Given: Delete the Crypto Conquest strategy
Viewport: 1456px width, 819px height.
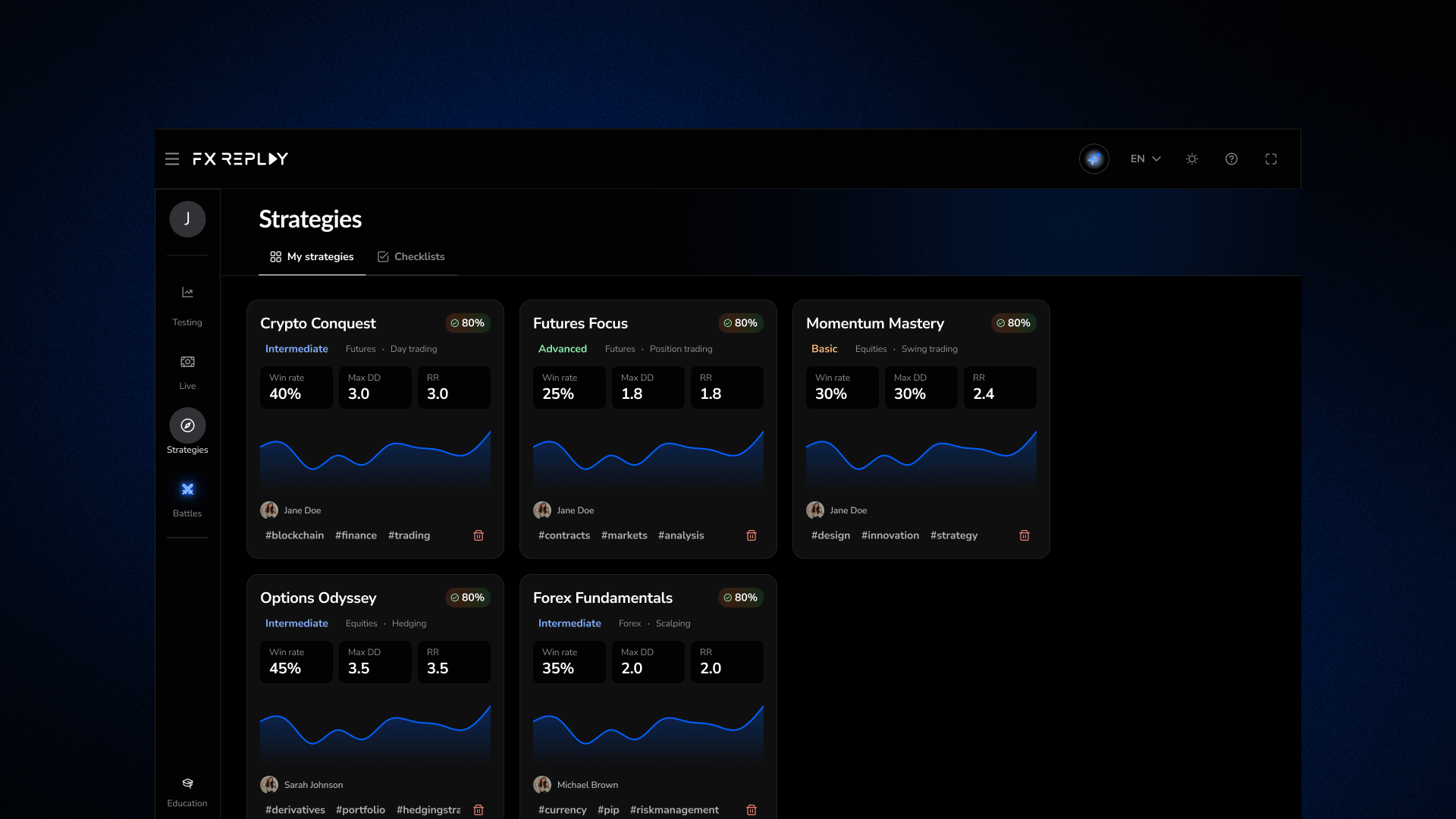Looking at the screenshot, I should point(479,535).
